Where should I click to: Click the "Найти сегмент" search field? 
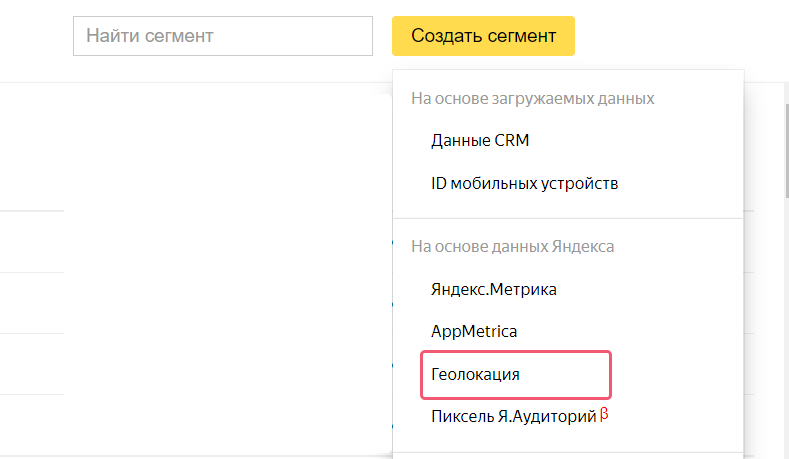tap(223, 36)
